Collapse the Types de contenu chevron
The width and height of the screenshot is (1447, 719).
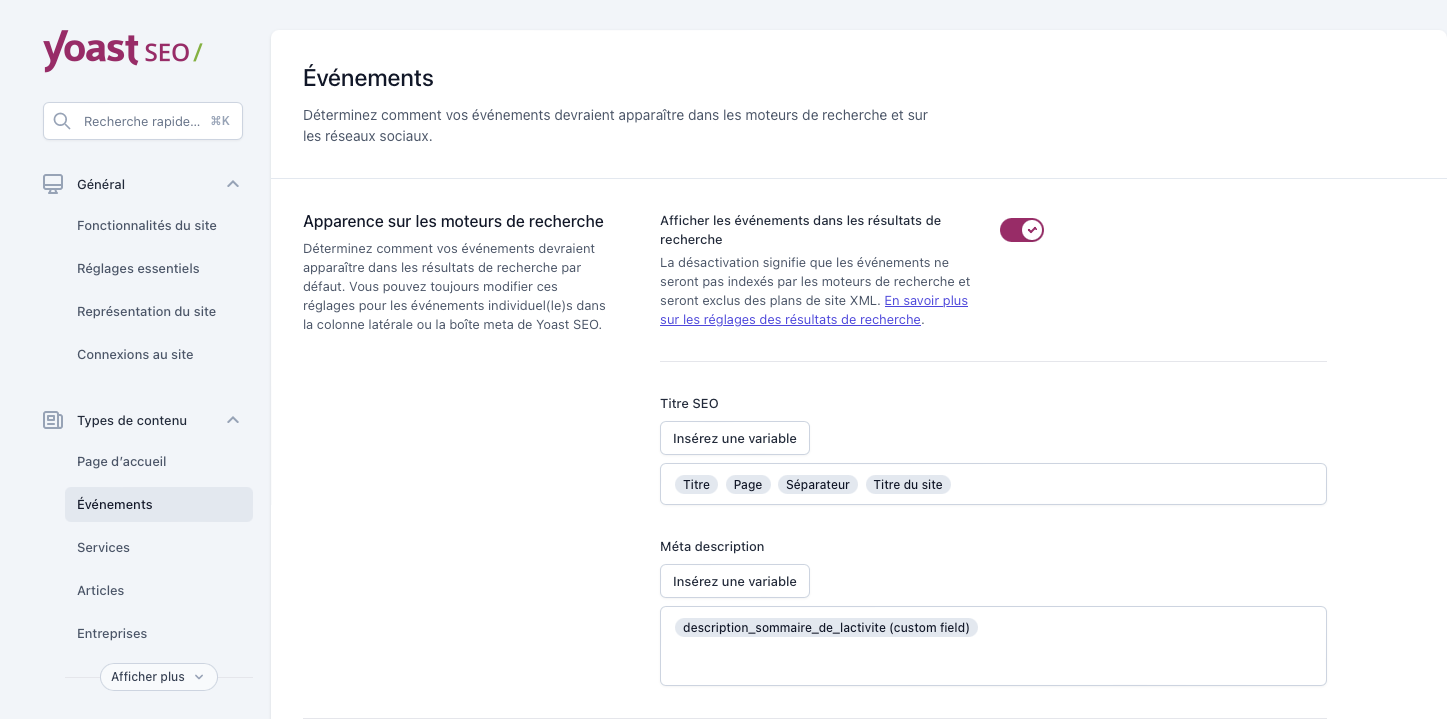pos(233,420)
